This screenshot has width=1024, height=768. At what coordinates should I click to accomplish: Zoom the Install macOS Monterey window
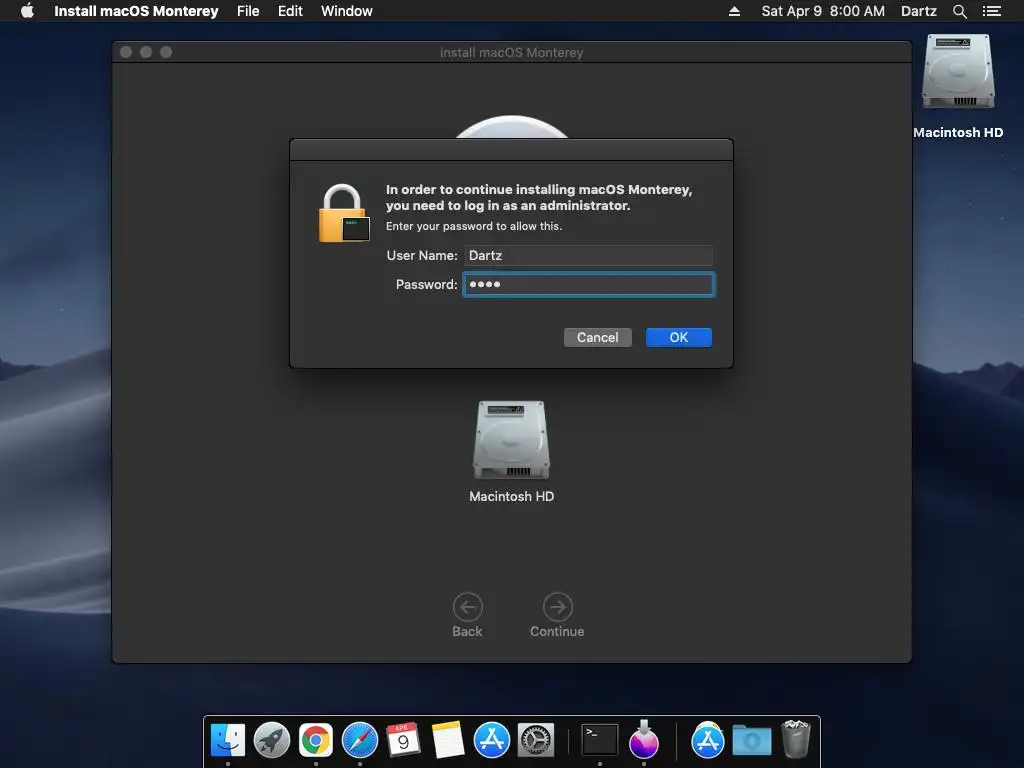tap(166, 52)
